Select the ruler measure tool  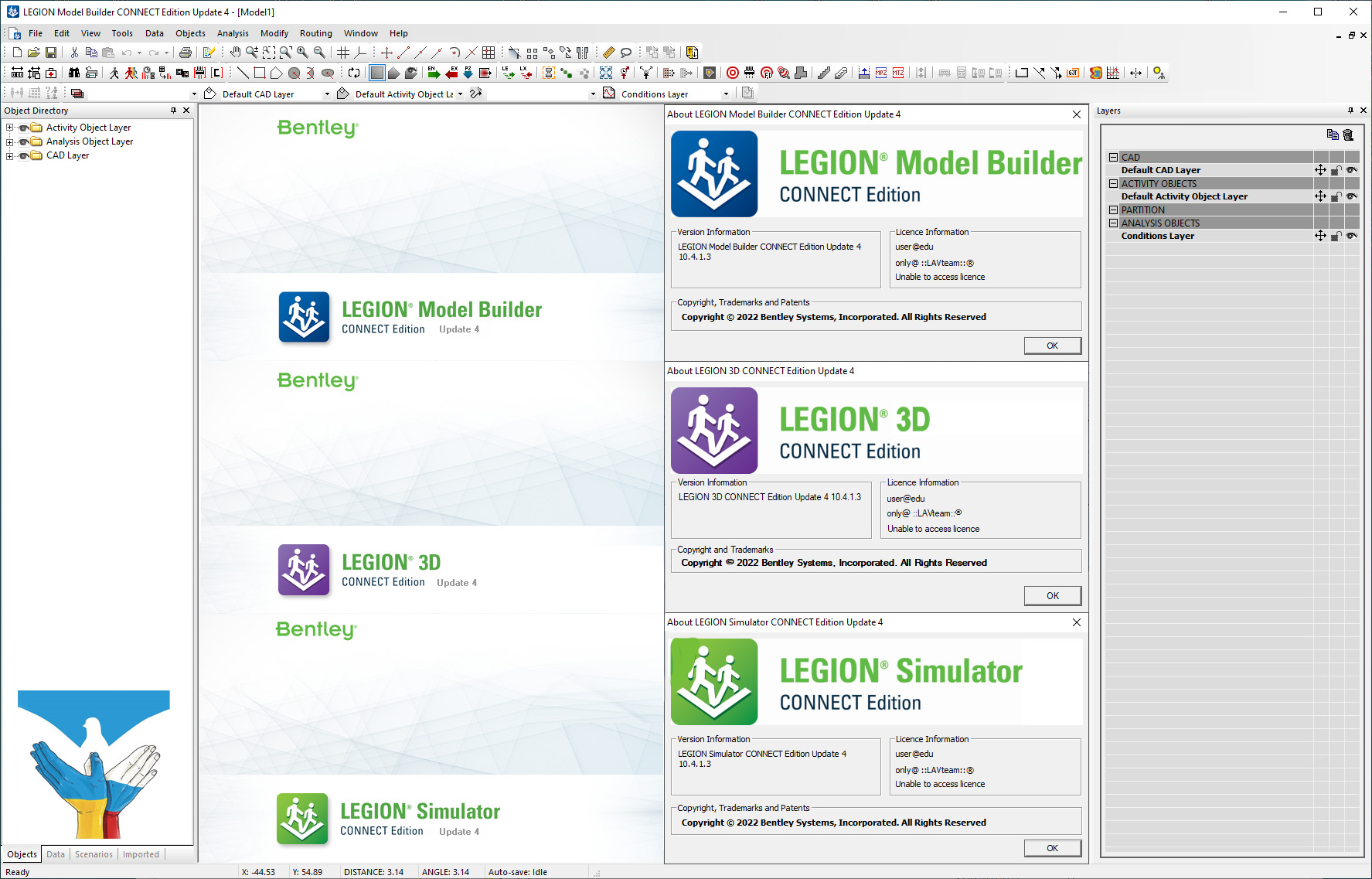[609, 53]
